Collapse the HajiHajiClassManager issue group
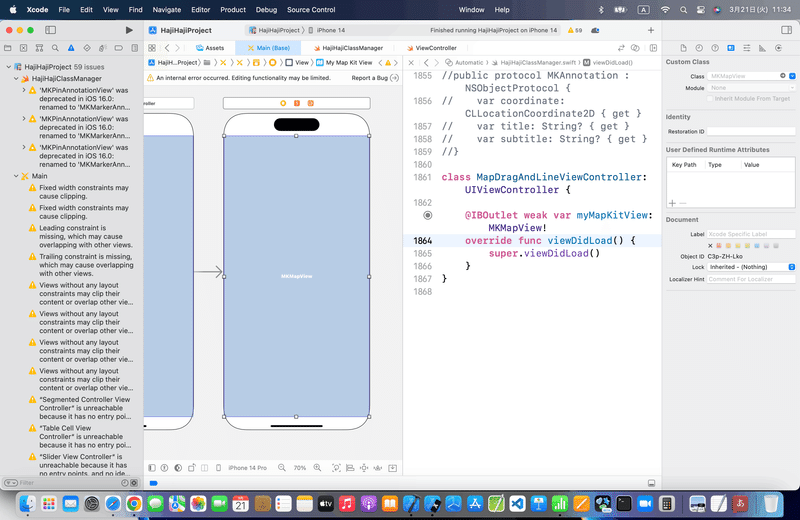This screenshot has width=800, height=520. pyautogui.click(x=16, y=79)
